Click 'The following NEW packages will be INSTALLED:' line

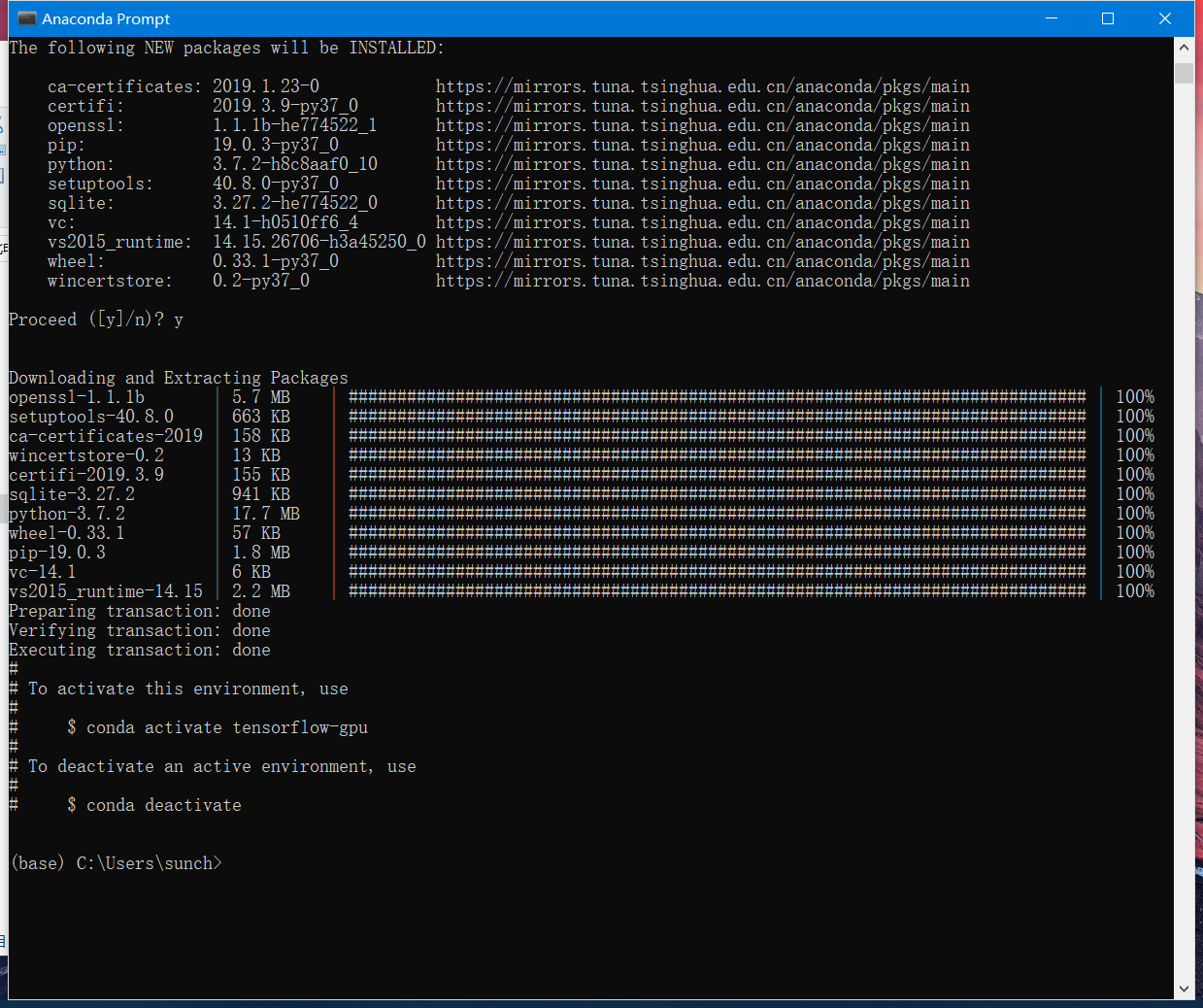[226, 48]
